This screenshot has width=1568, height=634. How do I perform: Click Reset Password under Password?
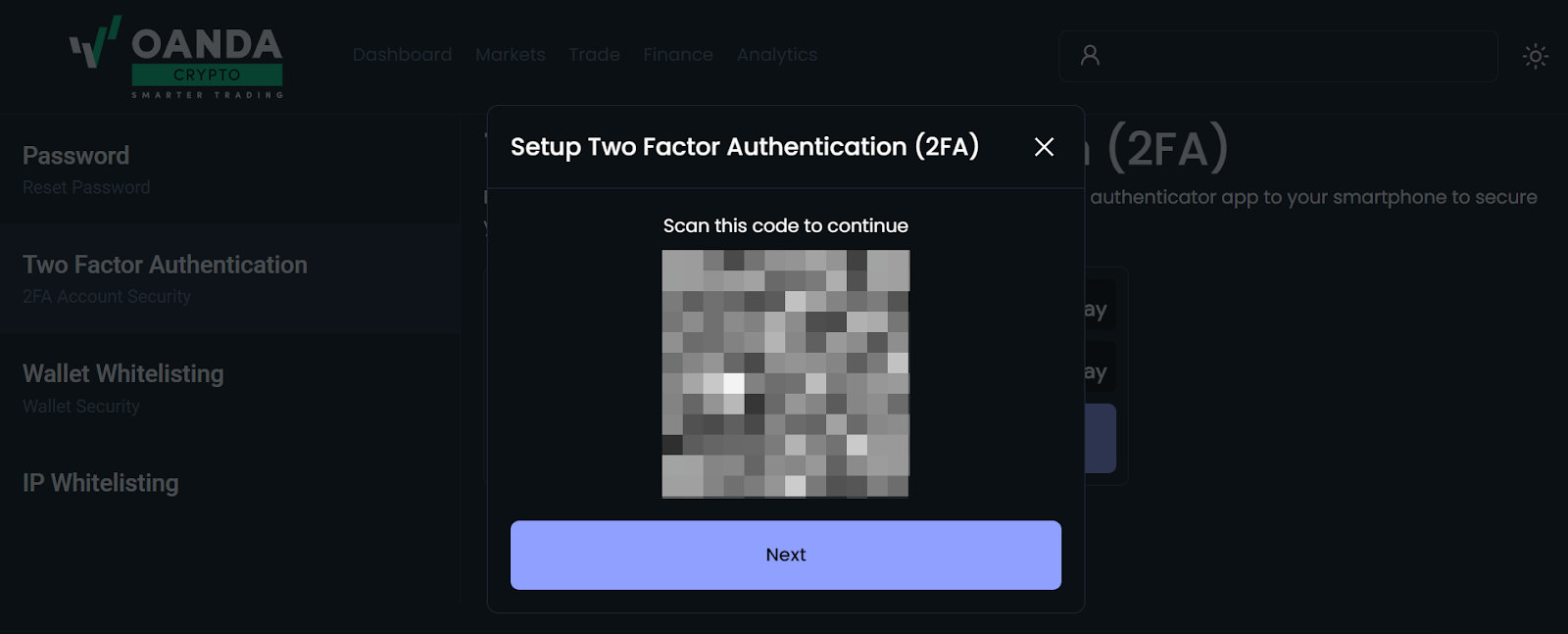click(x=85, y=186)
